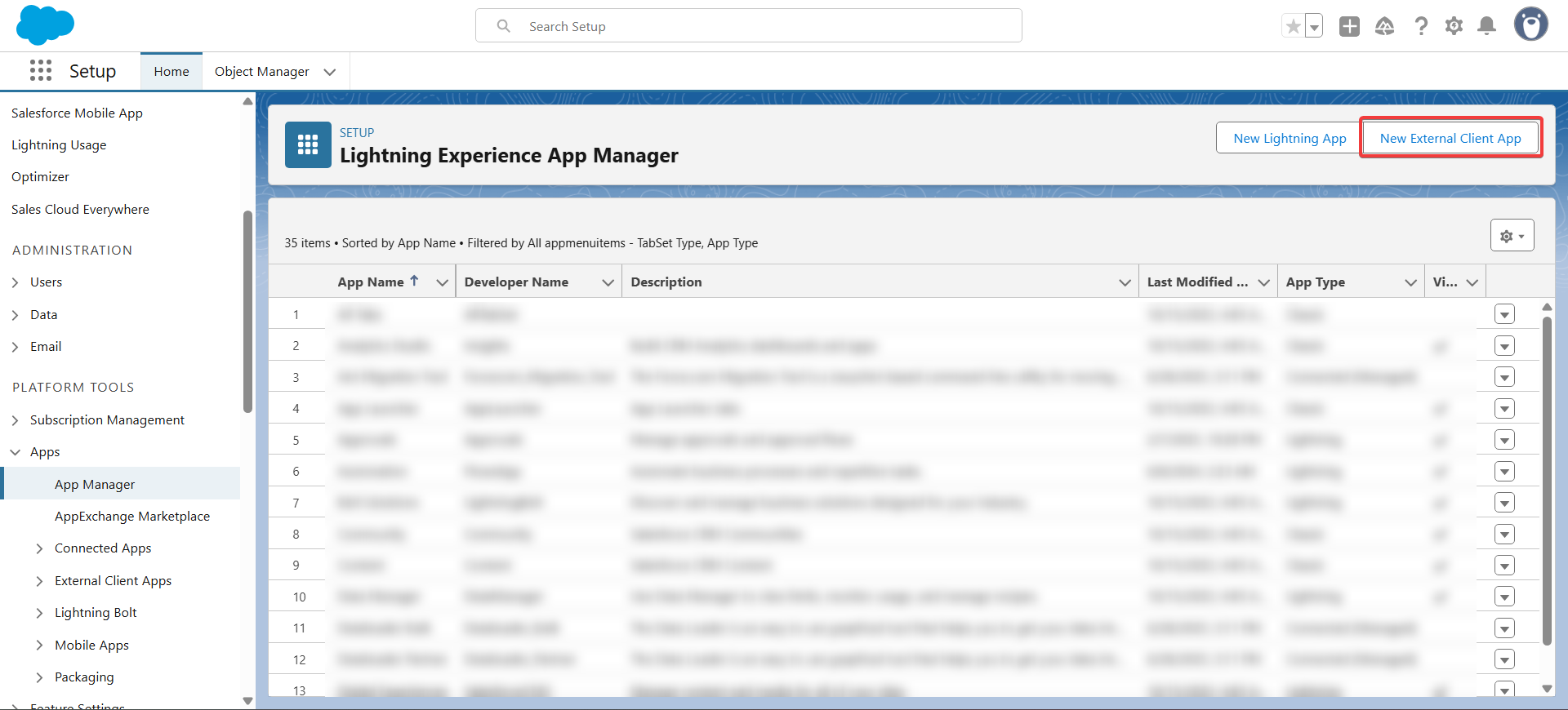Open the Setup gear in the header

(x=1454, y=26)
